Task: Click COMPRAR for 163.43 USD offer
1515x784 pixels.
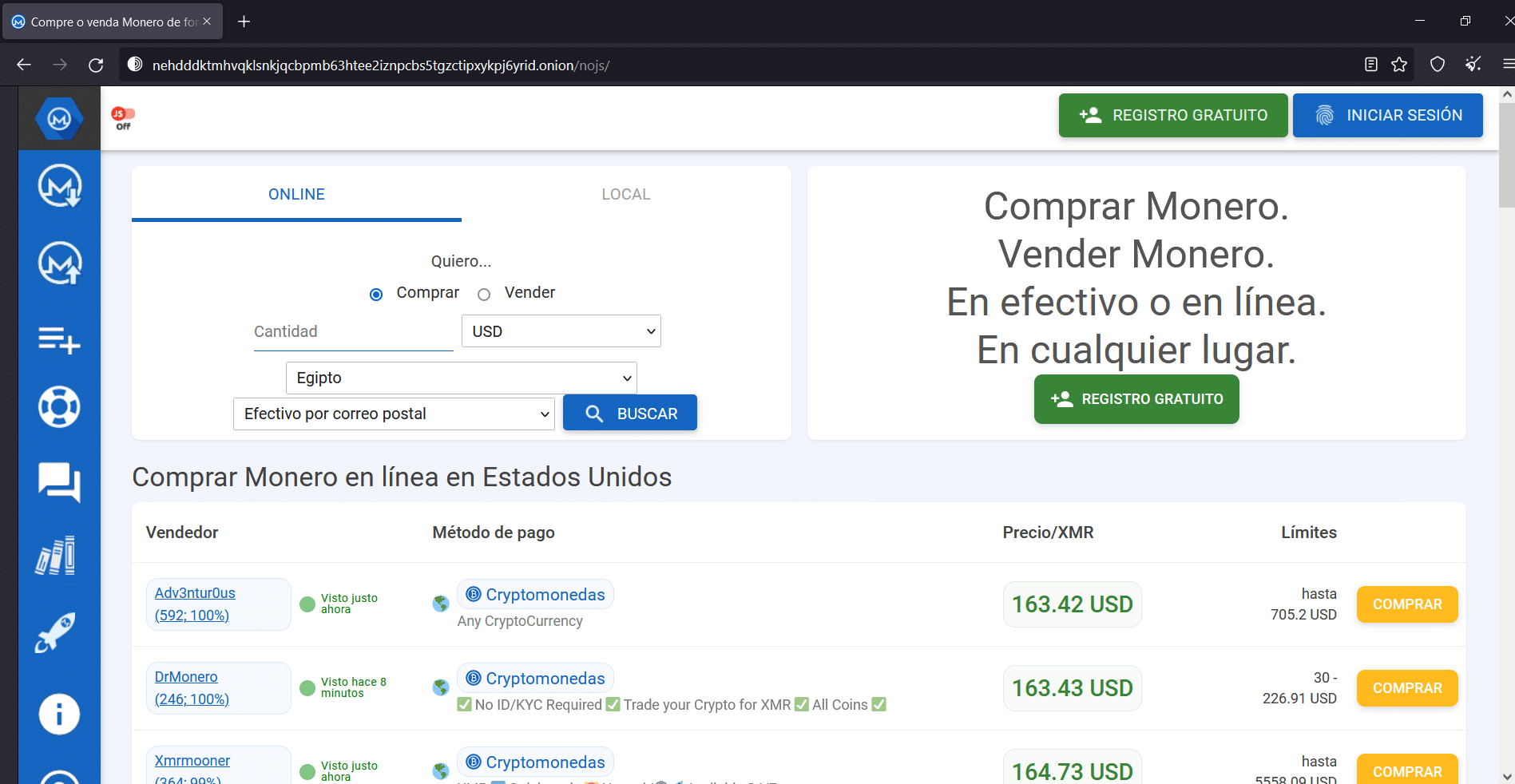Action: pos(1407,688)
